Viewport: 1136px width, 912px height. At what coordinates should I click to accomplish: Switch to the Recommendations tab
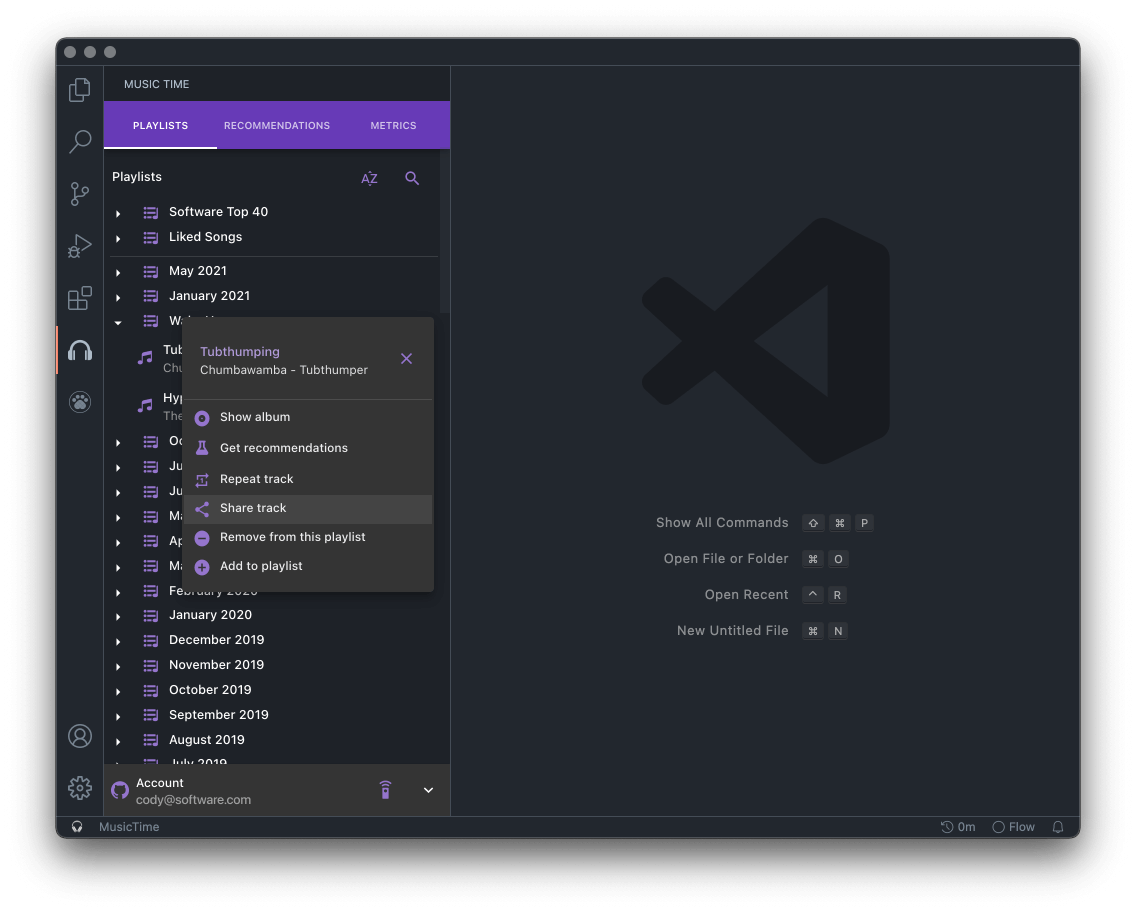[x=277, y=126]
